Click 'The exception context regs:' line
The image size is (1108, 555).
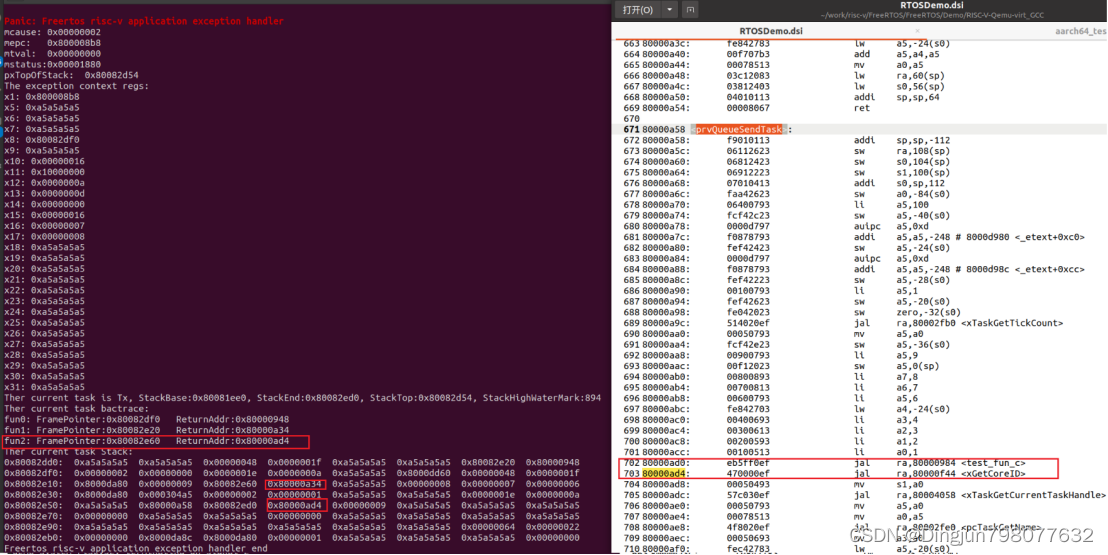(x=76, y=86)
